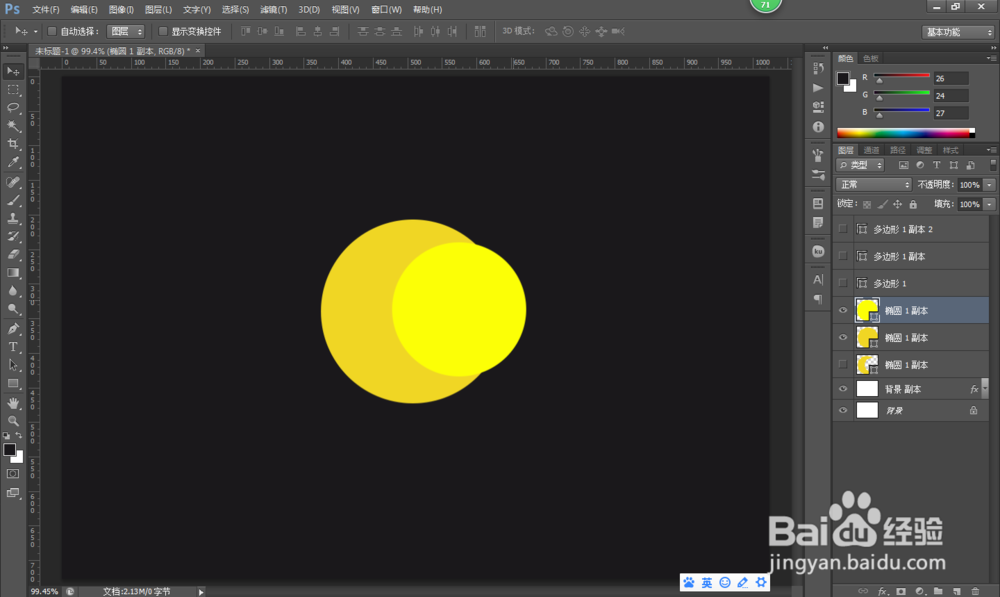Hide the 背景 副本 layer

[x=843, y=389]
